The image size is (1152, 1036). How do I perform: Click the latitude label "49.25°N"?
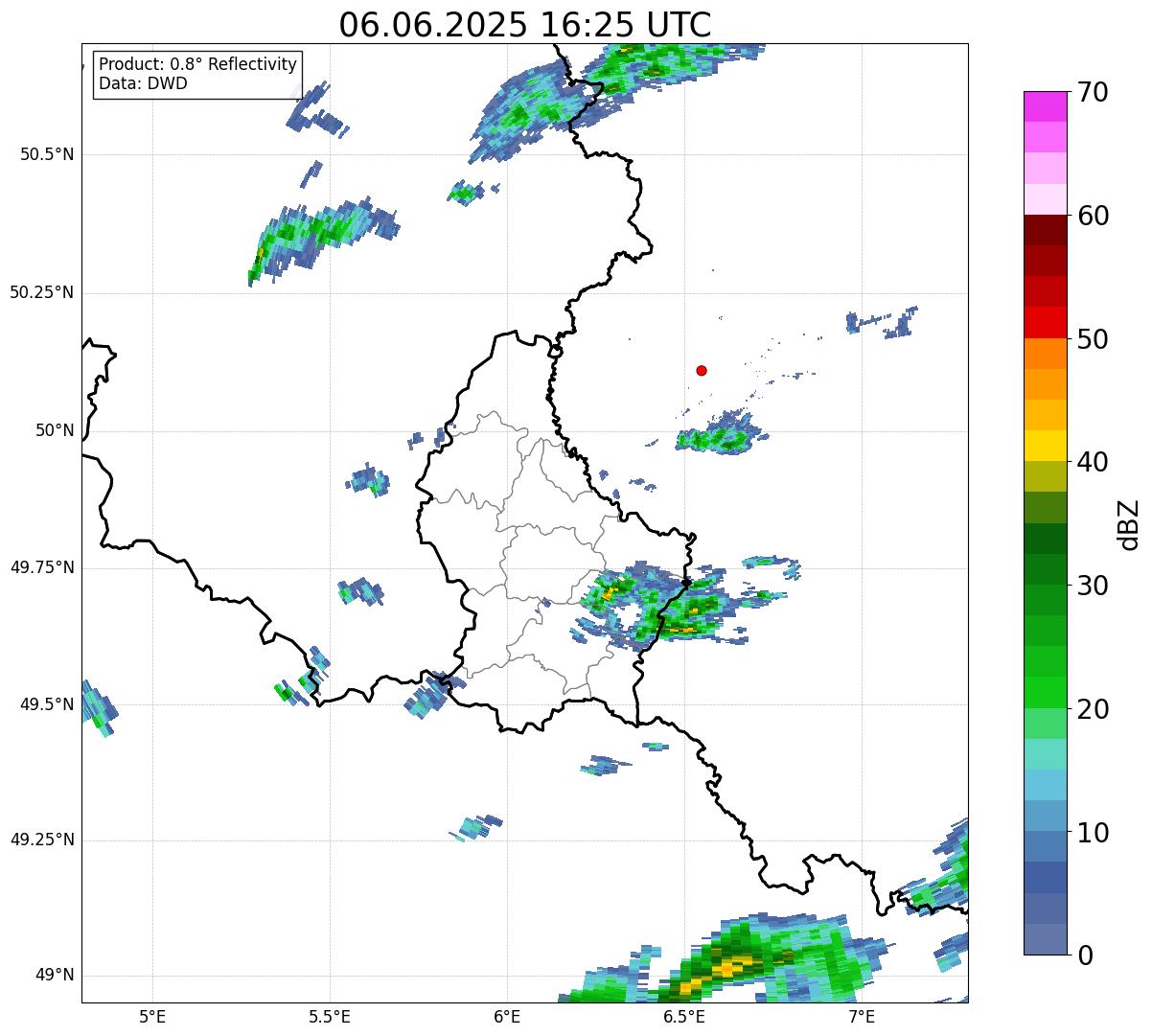[41, 840]
